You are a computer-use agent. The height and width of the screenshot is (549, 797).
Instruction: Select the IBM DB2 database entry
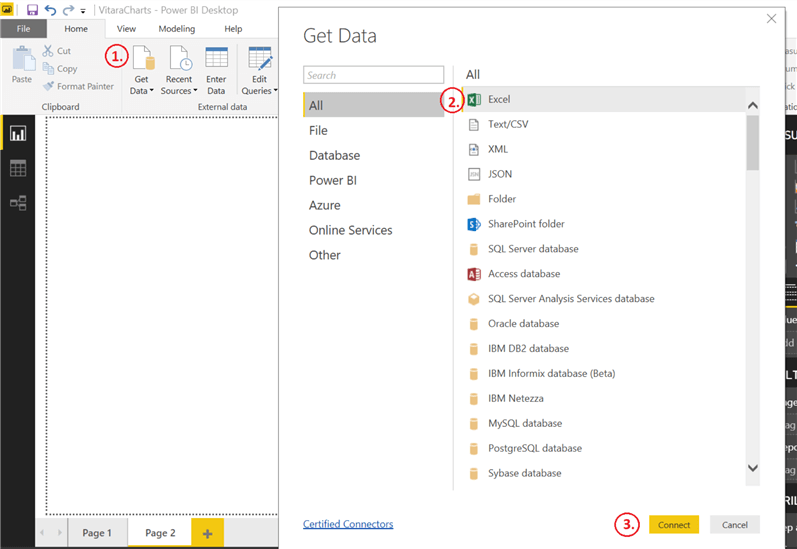[604, 348]
